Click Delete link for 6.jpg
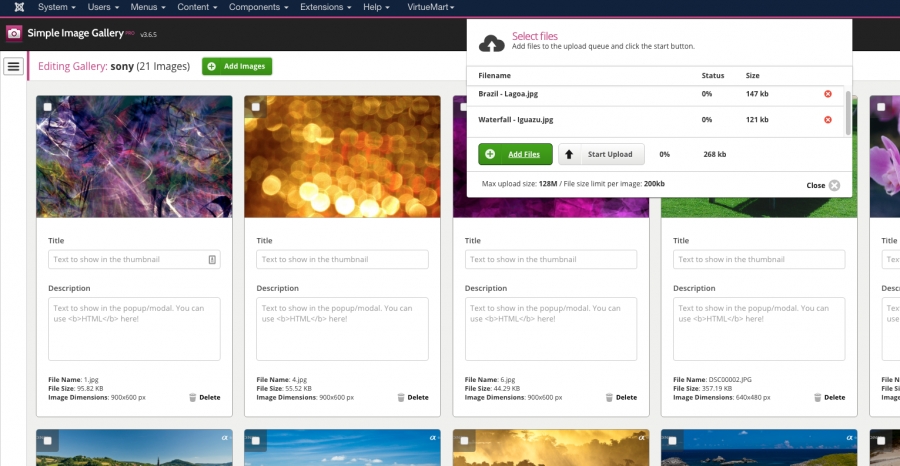 click(x=626, y=398)
